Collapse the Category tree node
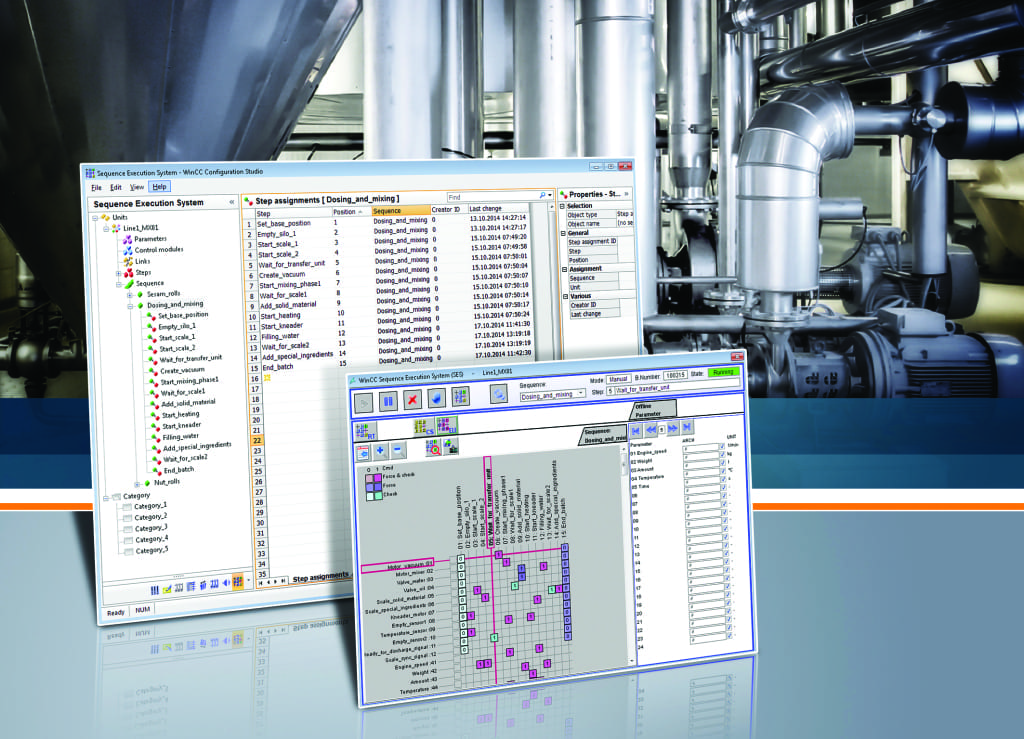Screen dimensions: 1024x739 click(x=106, y=498)
